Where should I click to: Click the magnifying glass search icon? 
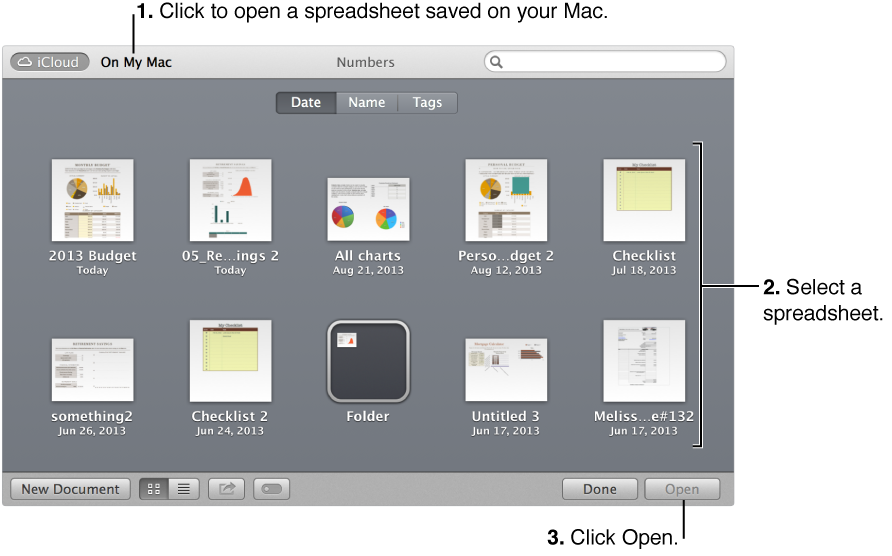pos(496,62)
